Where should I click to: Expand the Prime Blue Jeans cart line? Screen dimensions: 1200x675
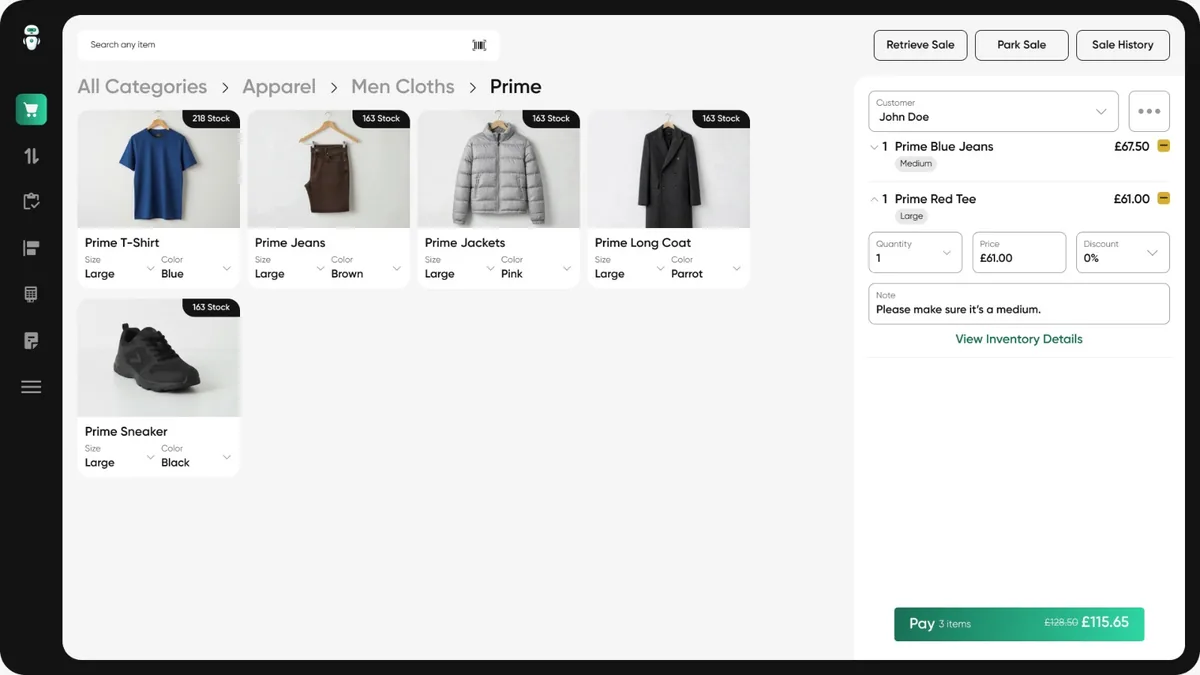click(874, 147)
